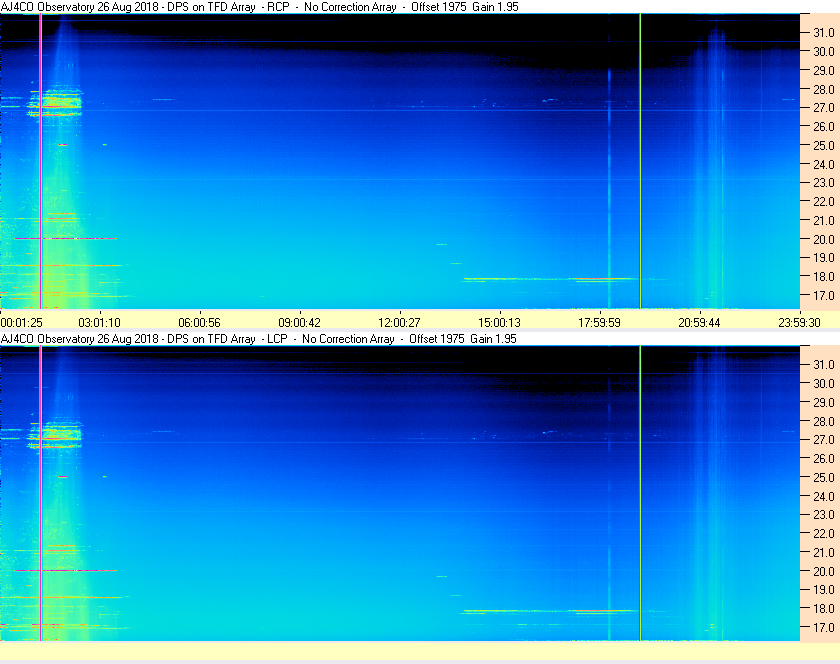840x664 pixels.
Task: Click 18.0 frequency label in RCP panel
Action: (x=824, y=277)
